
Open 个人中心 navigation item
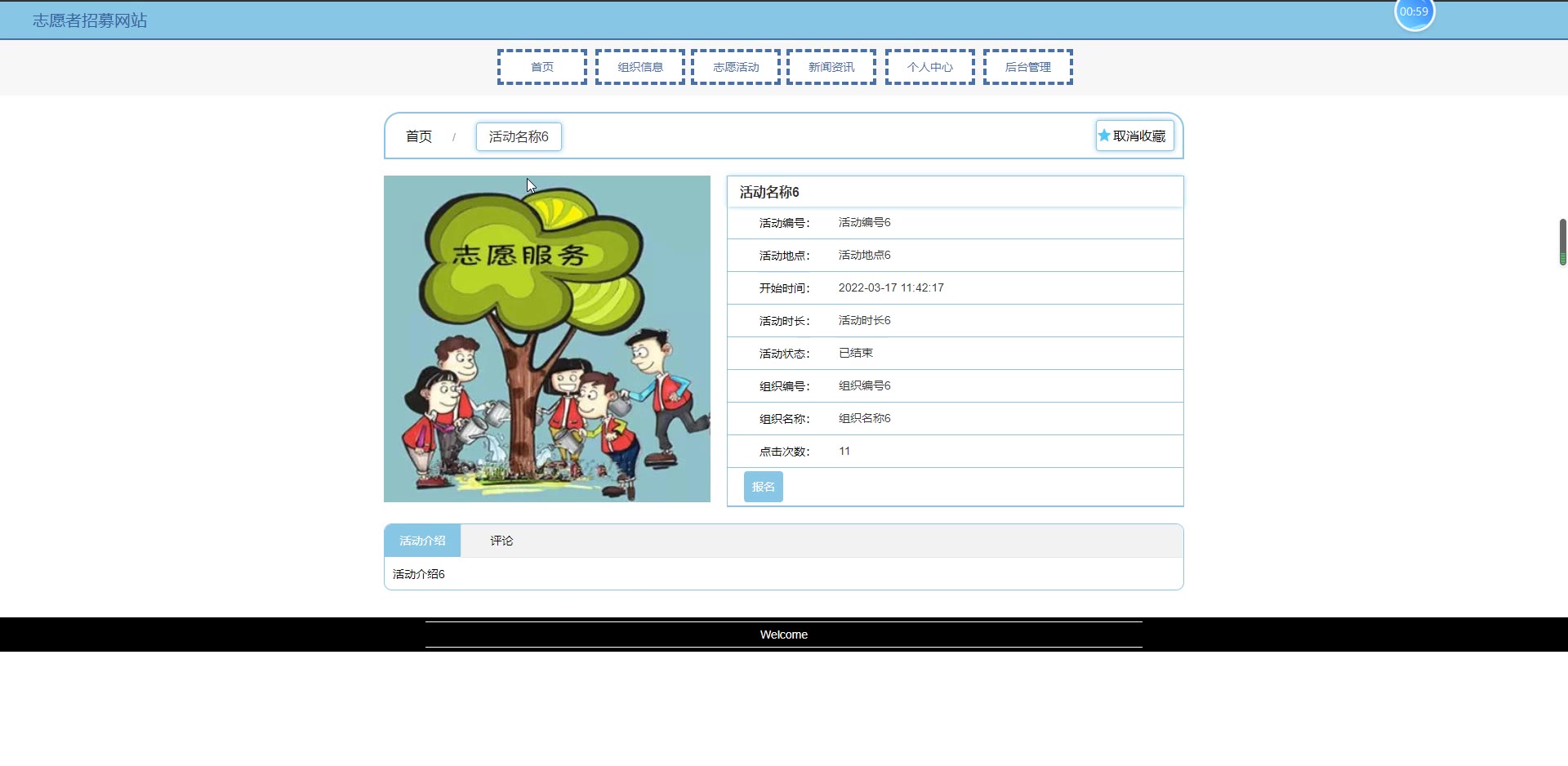[x=930, y=67]
